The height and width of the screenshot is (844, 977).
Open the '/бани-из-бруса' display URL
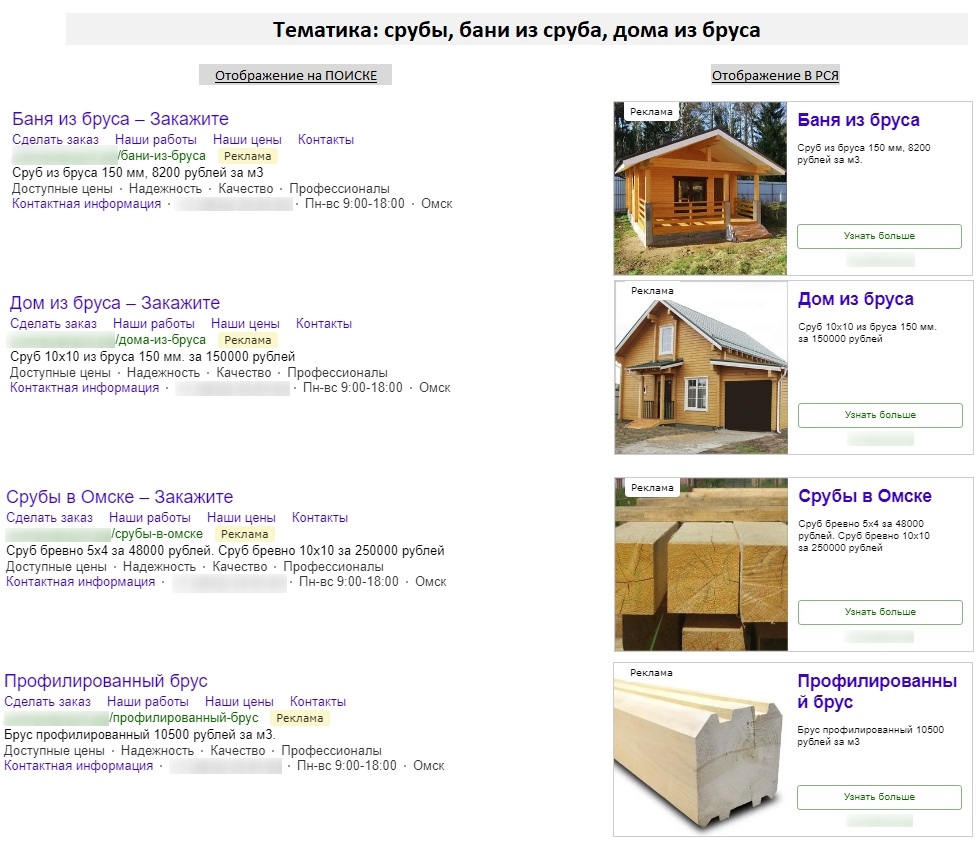click(162, 156)
